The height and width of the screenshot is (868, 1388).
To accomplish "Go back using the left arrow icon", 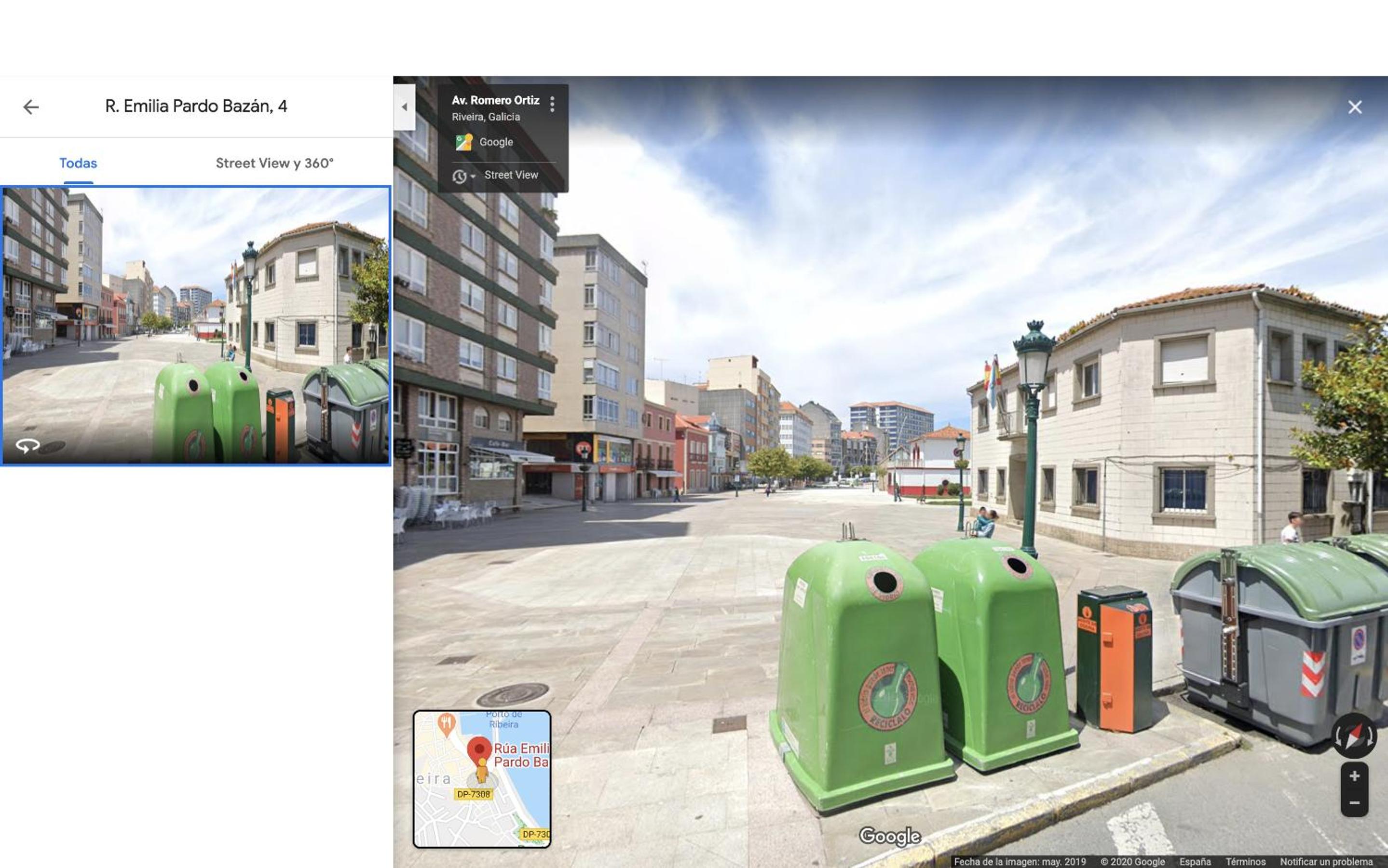I will pos(31,107).
